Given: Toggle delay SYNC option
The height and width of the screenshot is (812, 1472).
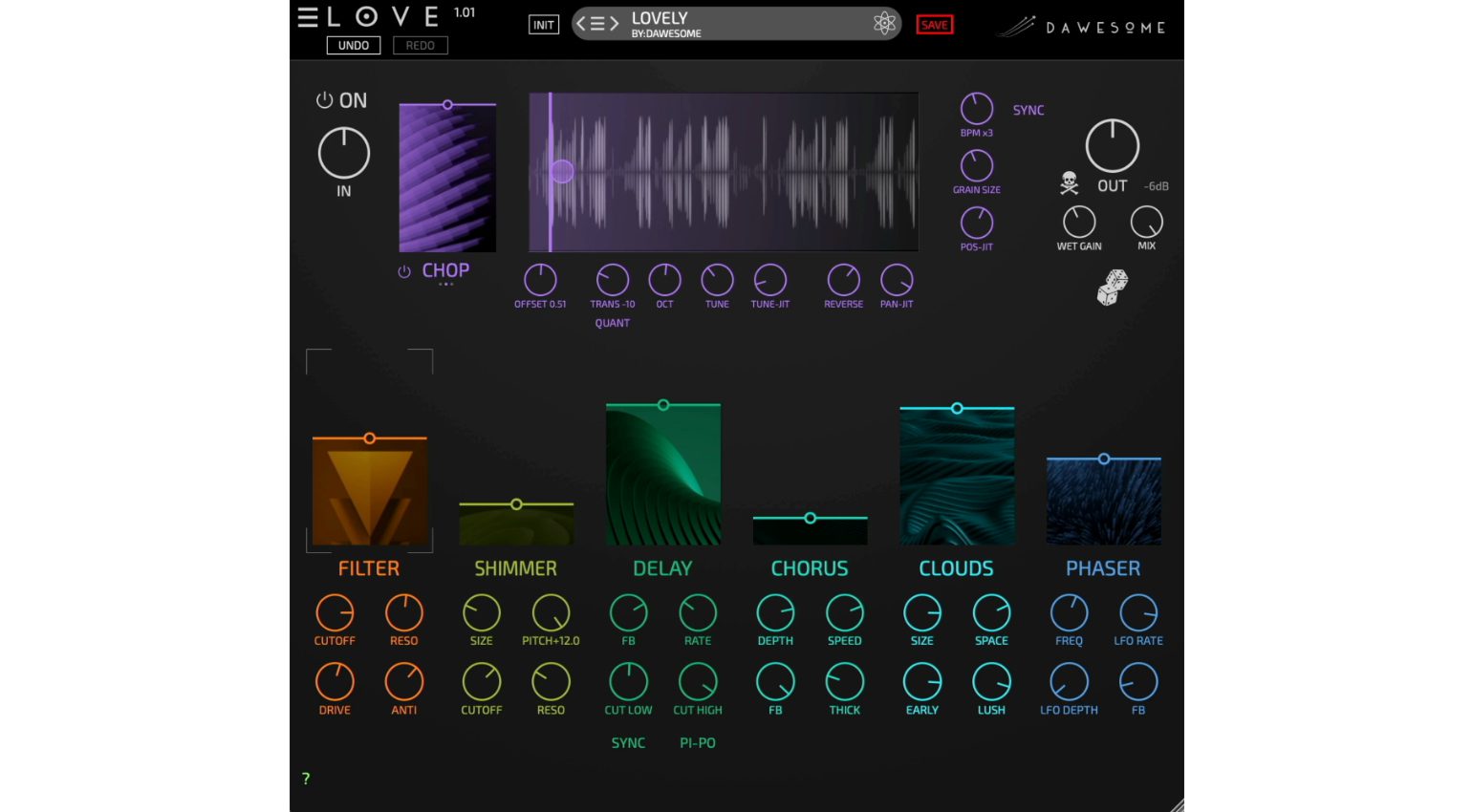Looking at the screenshot, I should click(x=628, y=742).
